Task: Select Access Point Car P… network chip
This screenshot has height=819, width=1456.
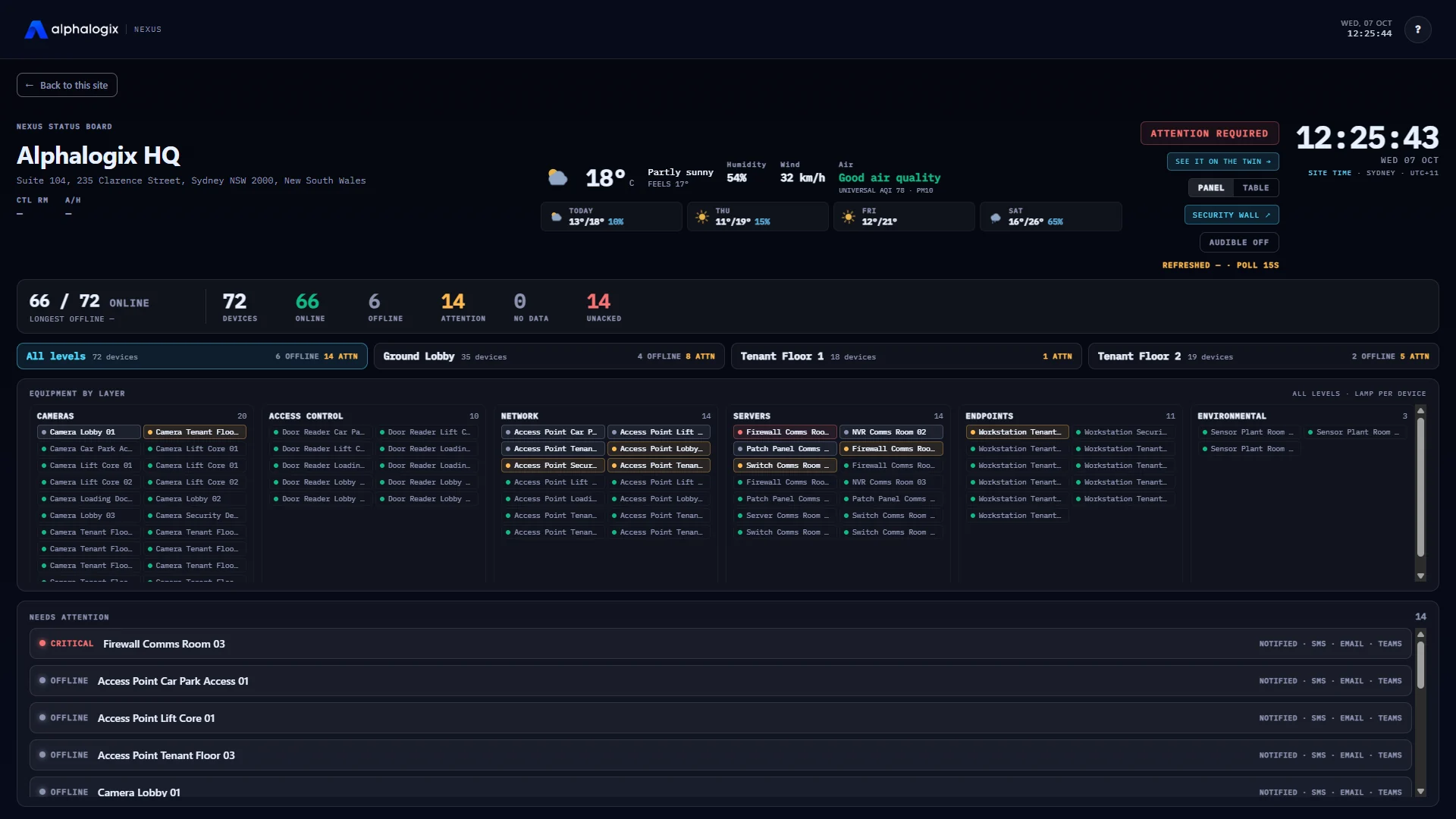Action: pyautogui.click(x=553, y=432)
